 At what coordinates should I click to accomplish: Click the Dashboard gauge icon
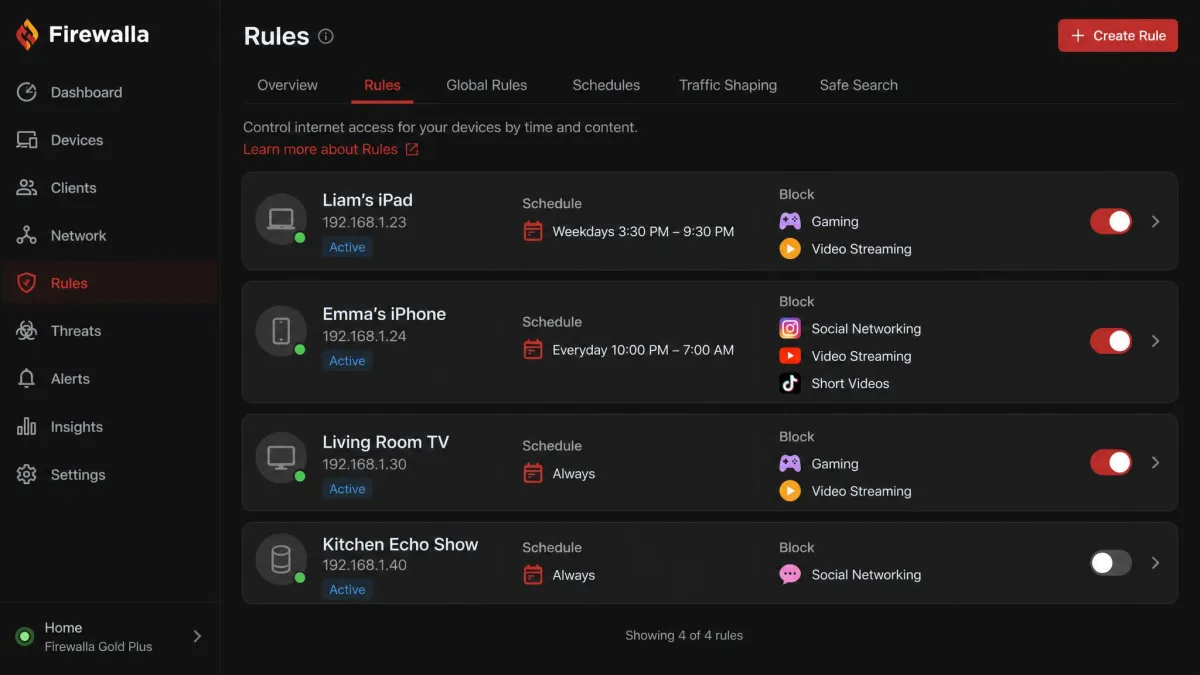(27, 92)
